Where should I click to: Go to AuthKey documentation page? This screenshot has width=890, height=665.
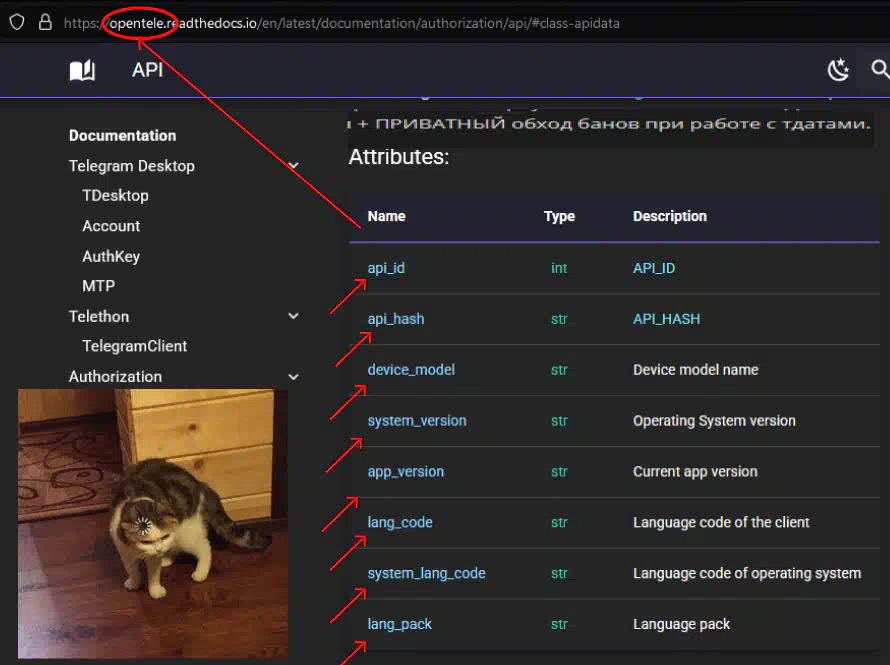(x=111, y=257)
